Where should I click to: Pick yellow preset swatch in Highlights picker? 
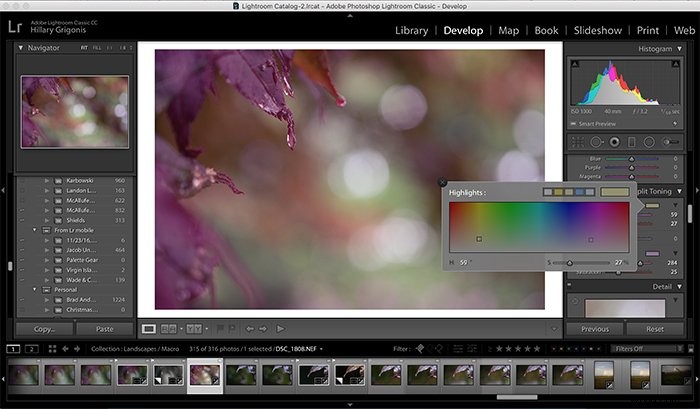pos(558,192)
